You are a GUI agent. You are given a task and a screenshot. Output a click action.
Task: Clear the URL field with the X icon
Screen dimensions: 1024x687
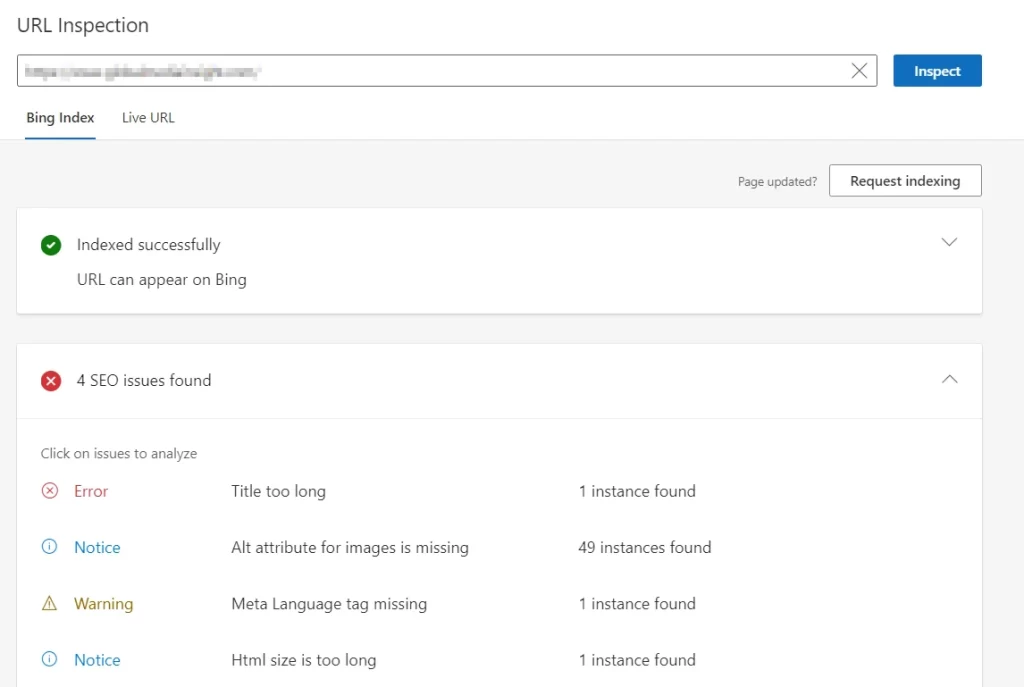click(859, 71)
